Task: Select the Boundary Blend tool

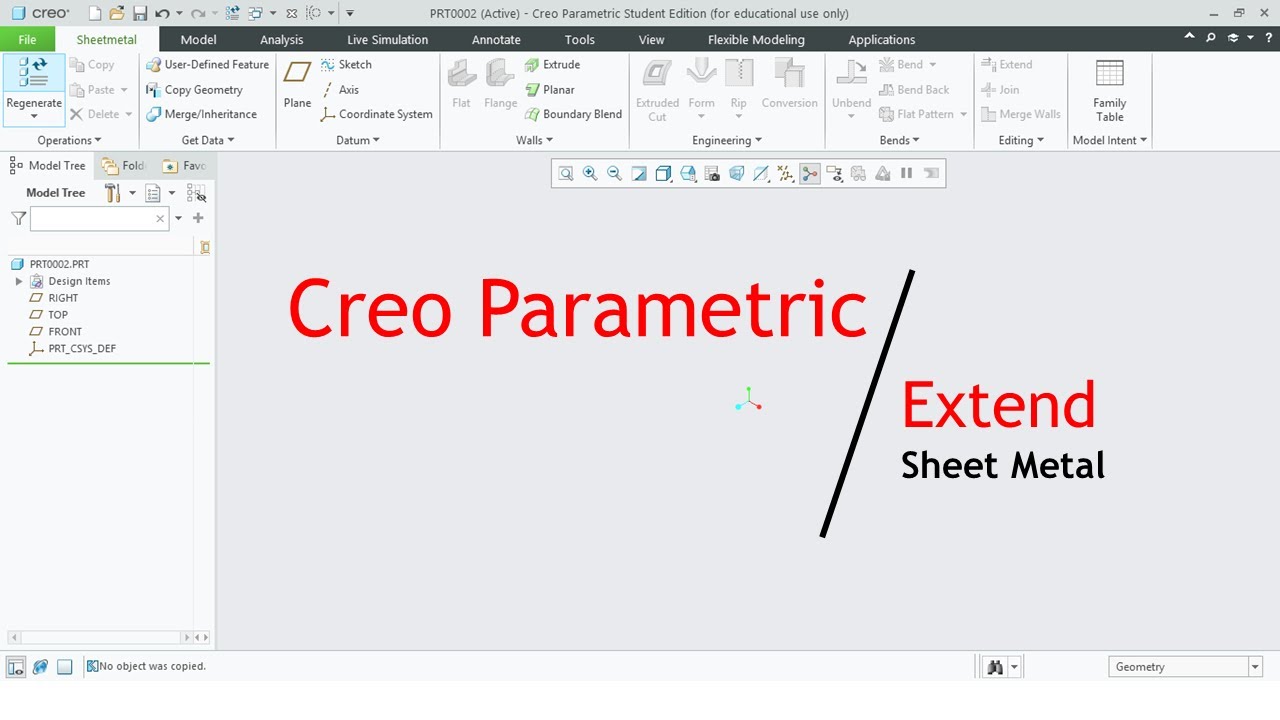Action: coord(573,114)
